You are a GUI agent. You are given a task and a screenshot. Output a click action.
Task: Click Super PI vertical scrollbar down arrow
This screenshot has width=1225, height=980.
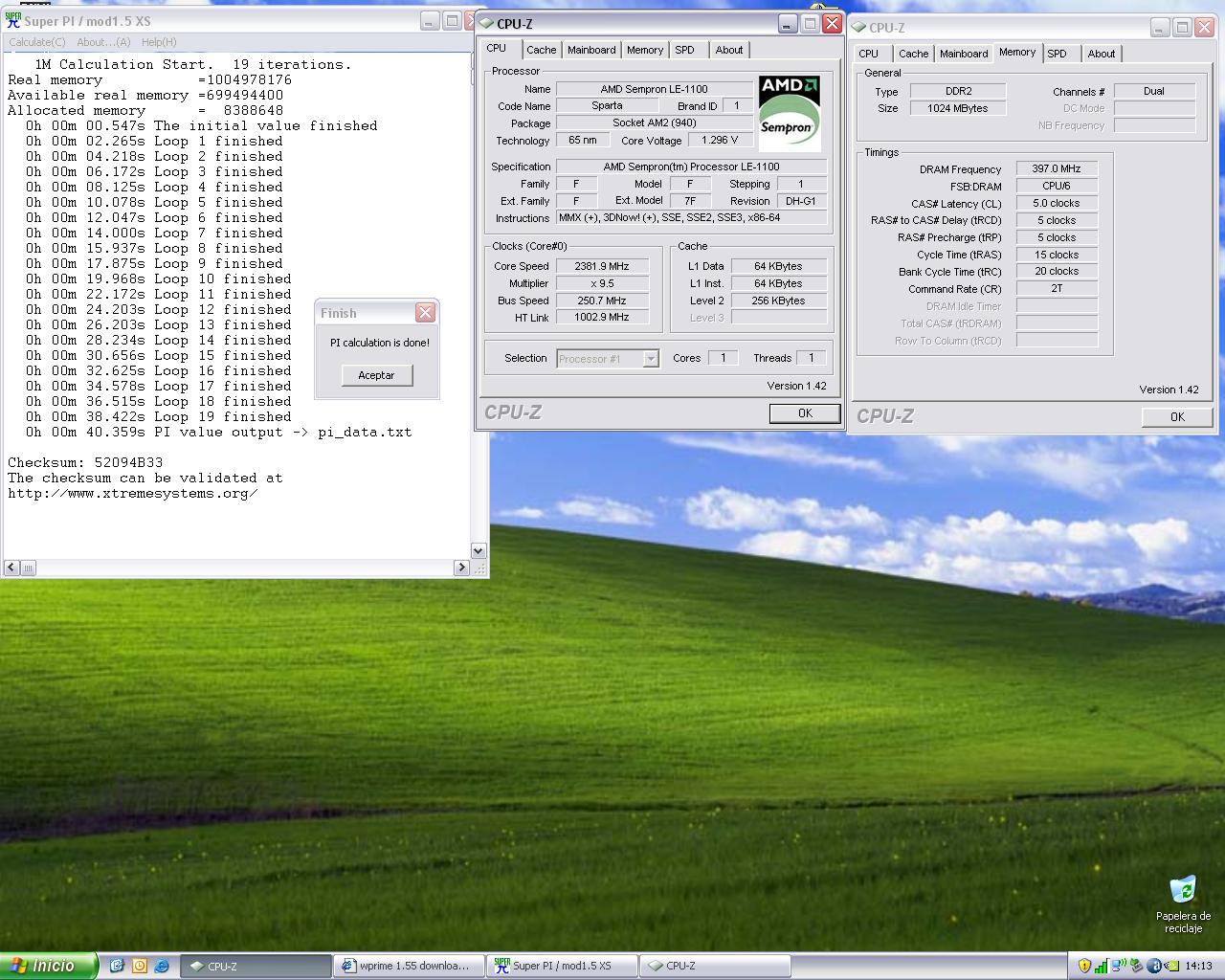(479, 550)
